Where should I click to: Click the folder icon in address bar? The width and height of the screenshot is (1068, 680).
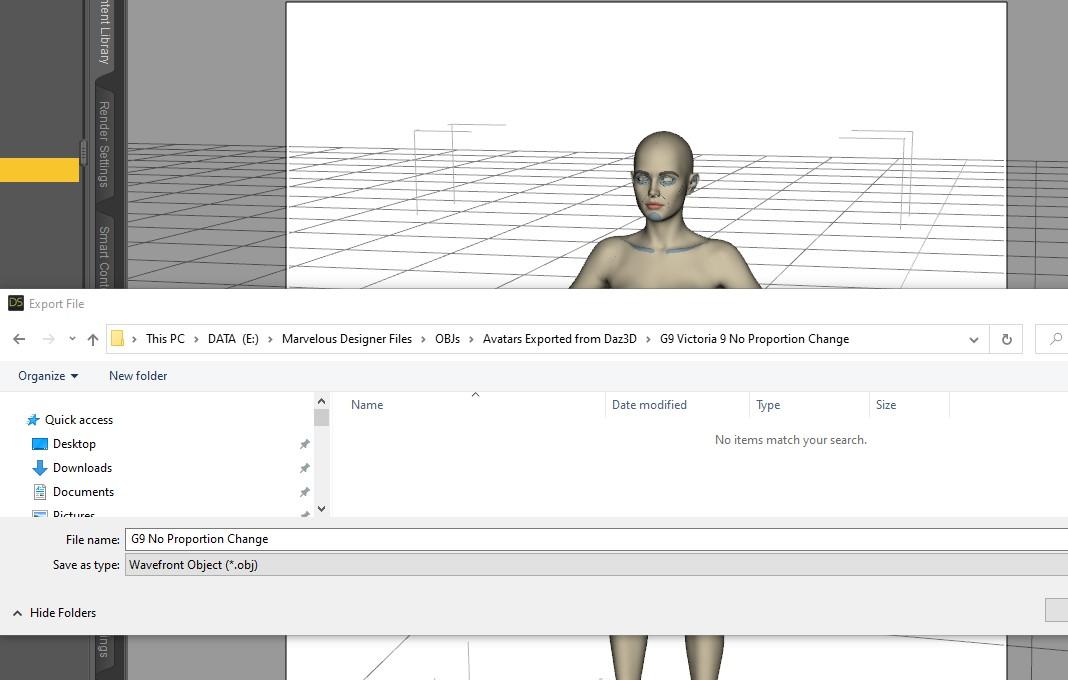pos(117,339)
